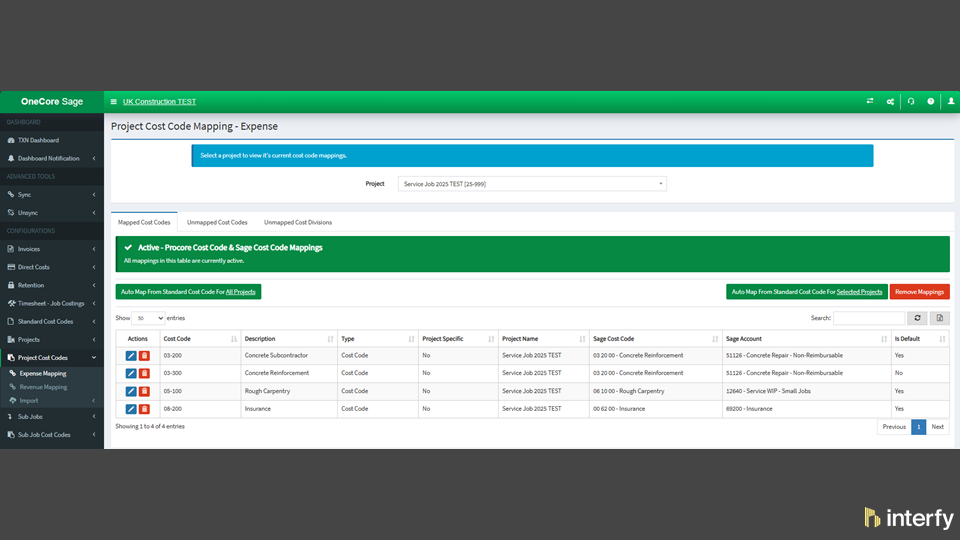Expand the Dashboard Notification sidebar menu

[x=52, y=159]
